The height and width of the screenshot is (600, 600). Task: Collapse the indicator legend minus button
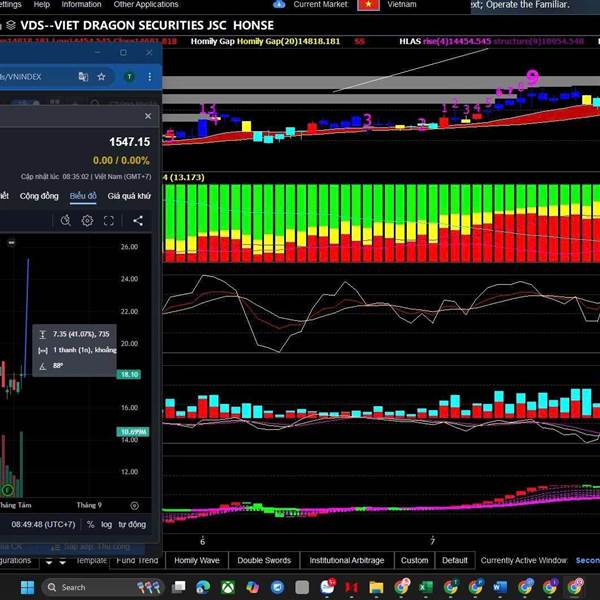[11, 243]
